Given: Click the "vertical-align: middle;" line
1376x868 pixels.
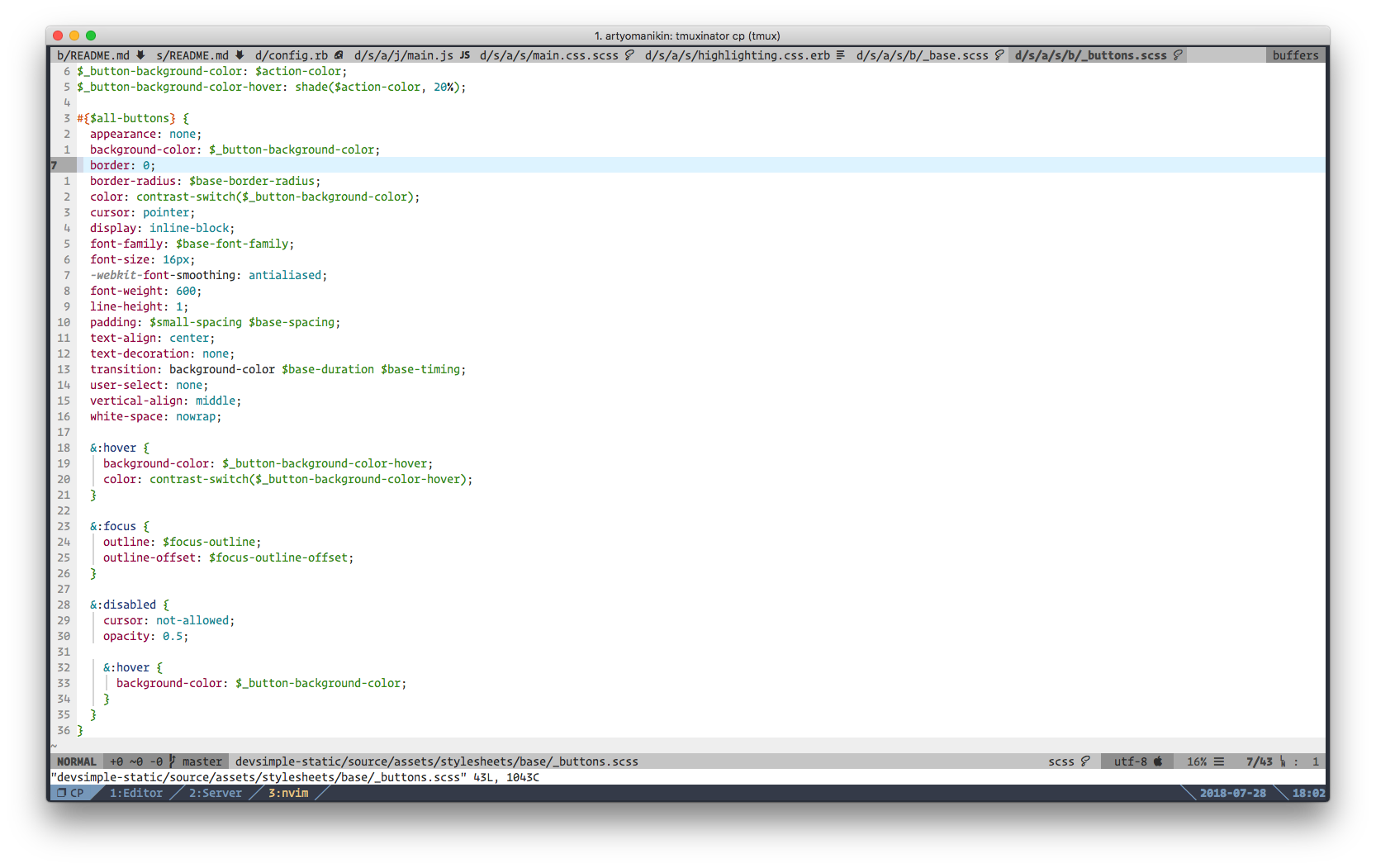Looking at the screenshot, I should tap(165, 401).
